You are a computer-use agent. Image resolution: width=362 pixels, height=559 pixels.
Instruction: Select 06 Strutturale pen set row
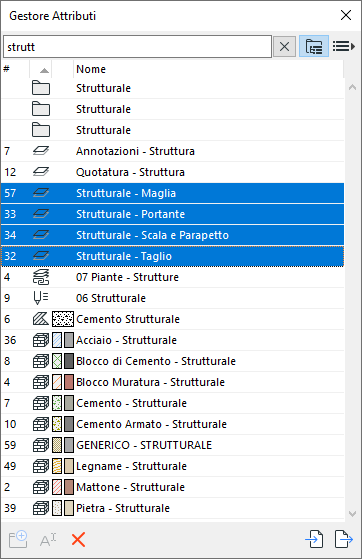pos(173,298)
